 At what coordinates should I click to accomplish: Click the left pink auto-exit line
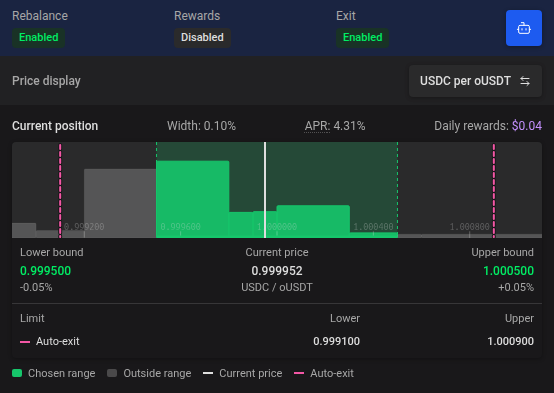(x=60, y=190)
